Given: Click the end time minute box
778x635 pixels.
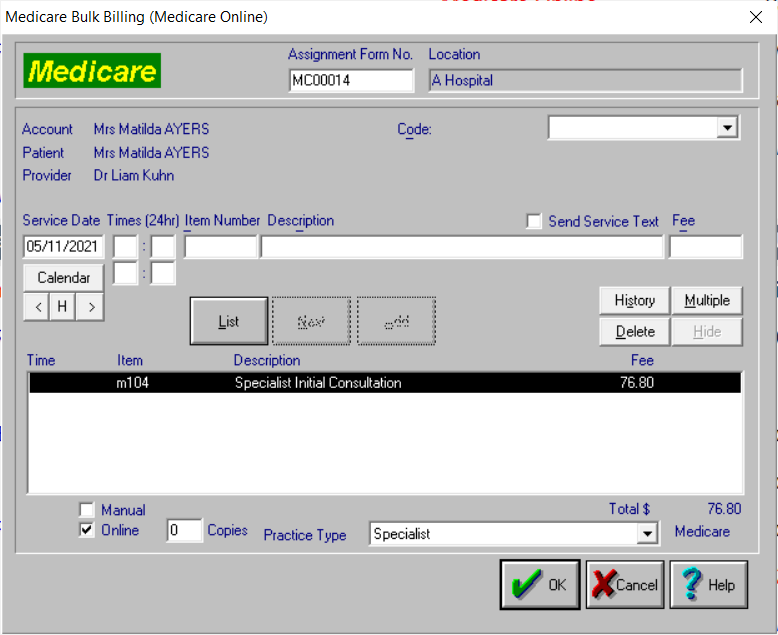Looking at the screenshot, I should coord(163,273).
